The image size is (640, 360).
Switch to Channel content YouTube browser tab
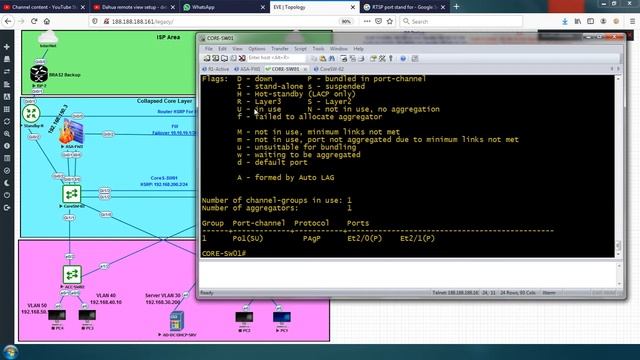44,7
